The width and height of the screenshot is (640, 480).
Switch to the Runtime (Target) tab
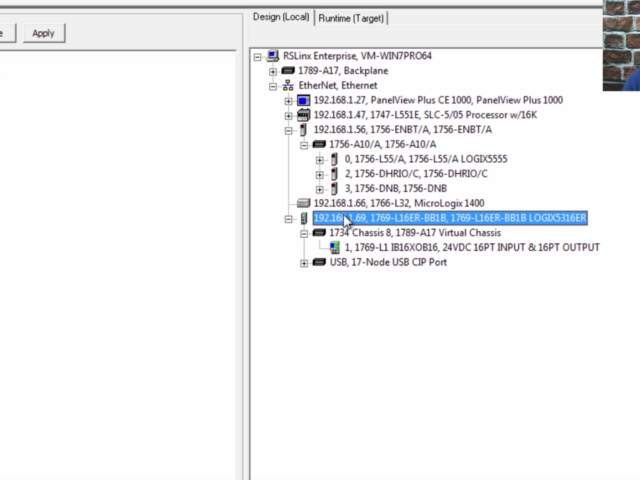pos(351,18)
